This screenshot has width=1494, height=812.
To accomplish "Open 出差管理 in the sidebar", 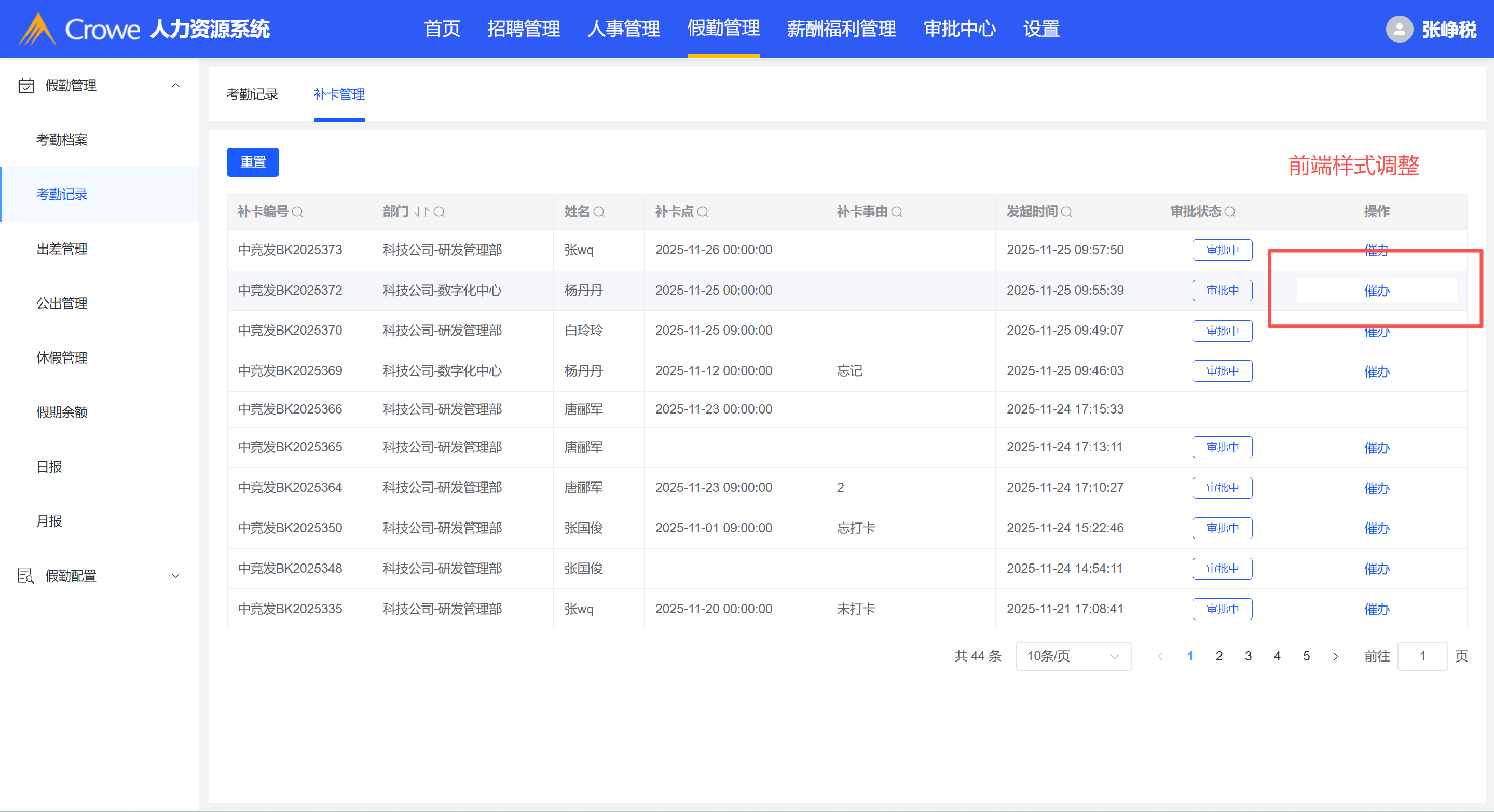I will pyautogui.click(x=61, y=249).
